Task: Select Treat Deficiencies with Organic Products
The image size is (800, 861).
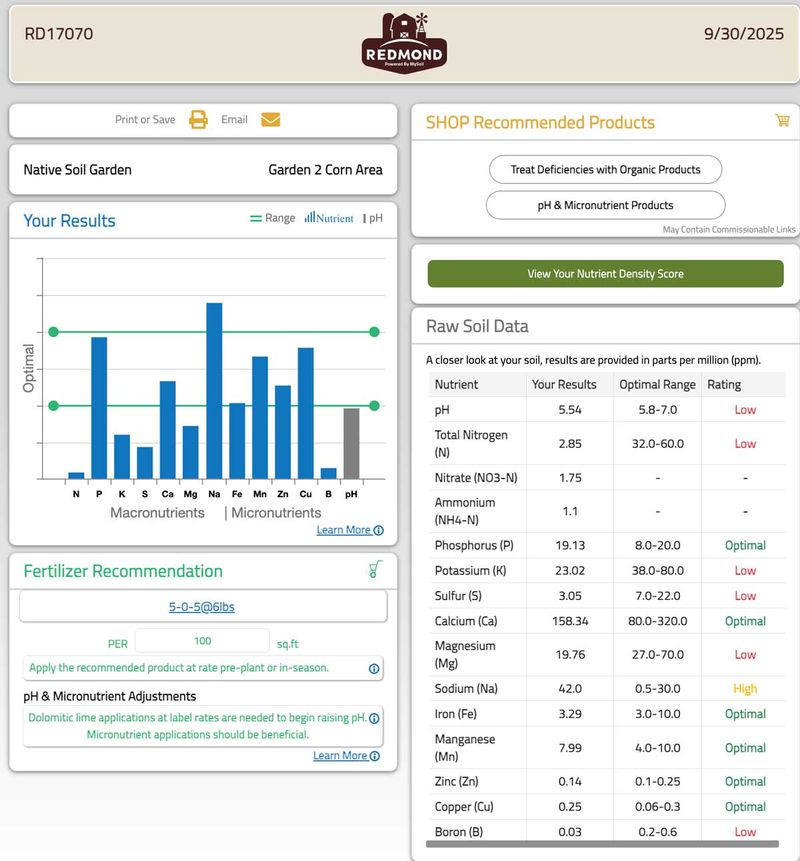Action: click(605, 170)
